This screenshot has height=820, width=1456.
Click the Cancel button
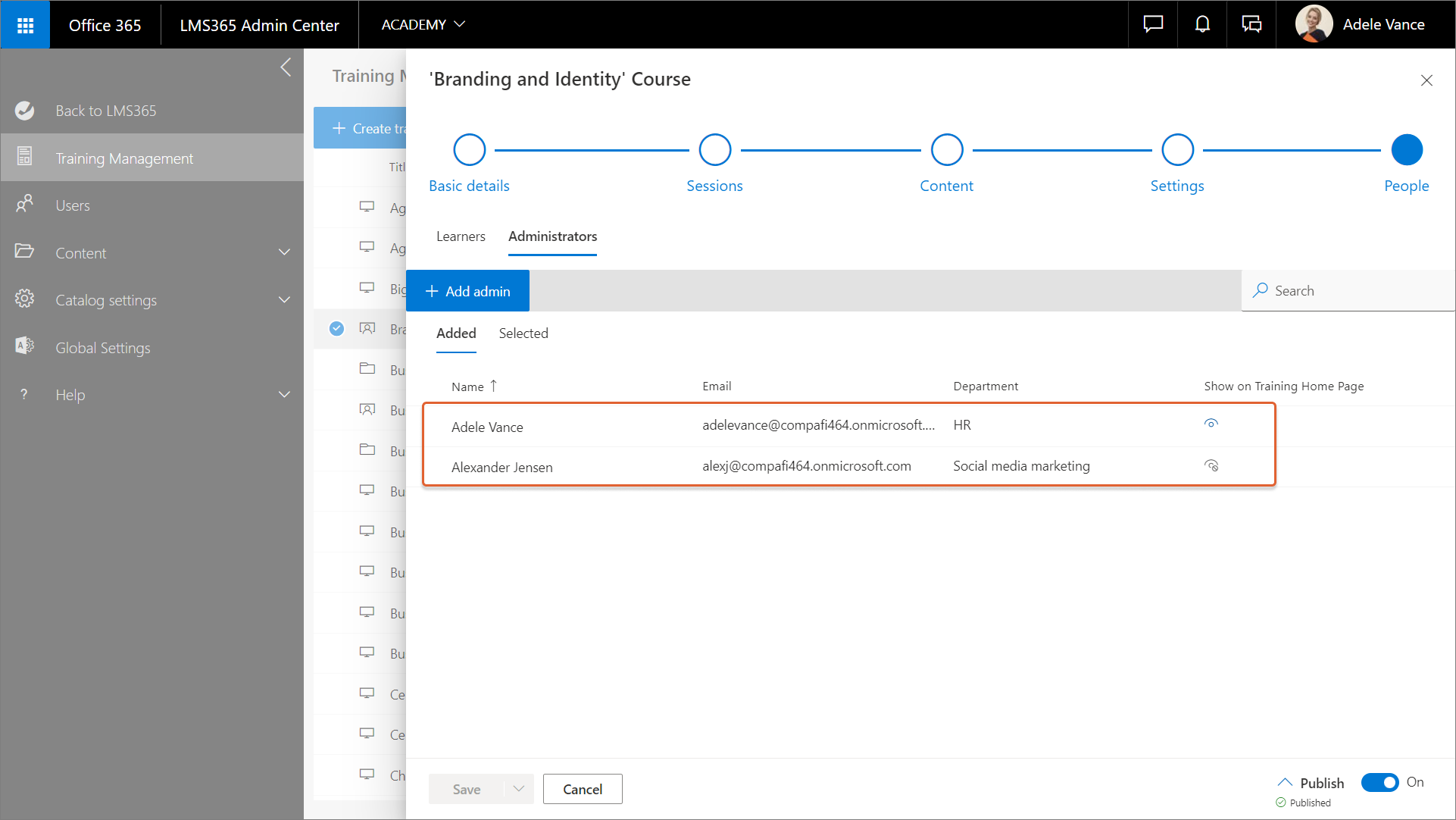582,789
